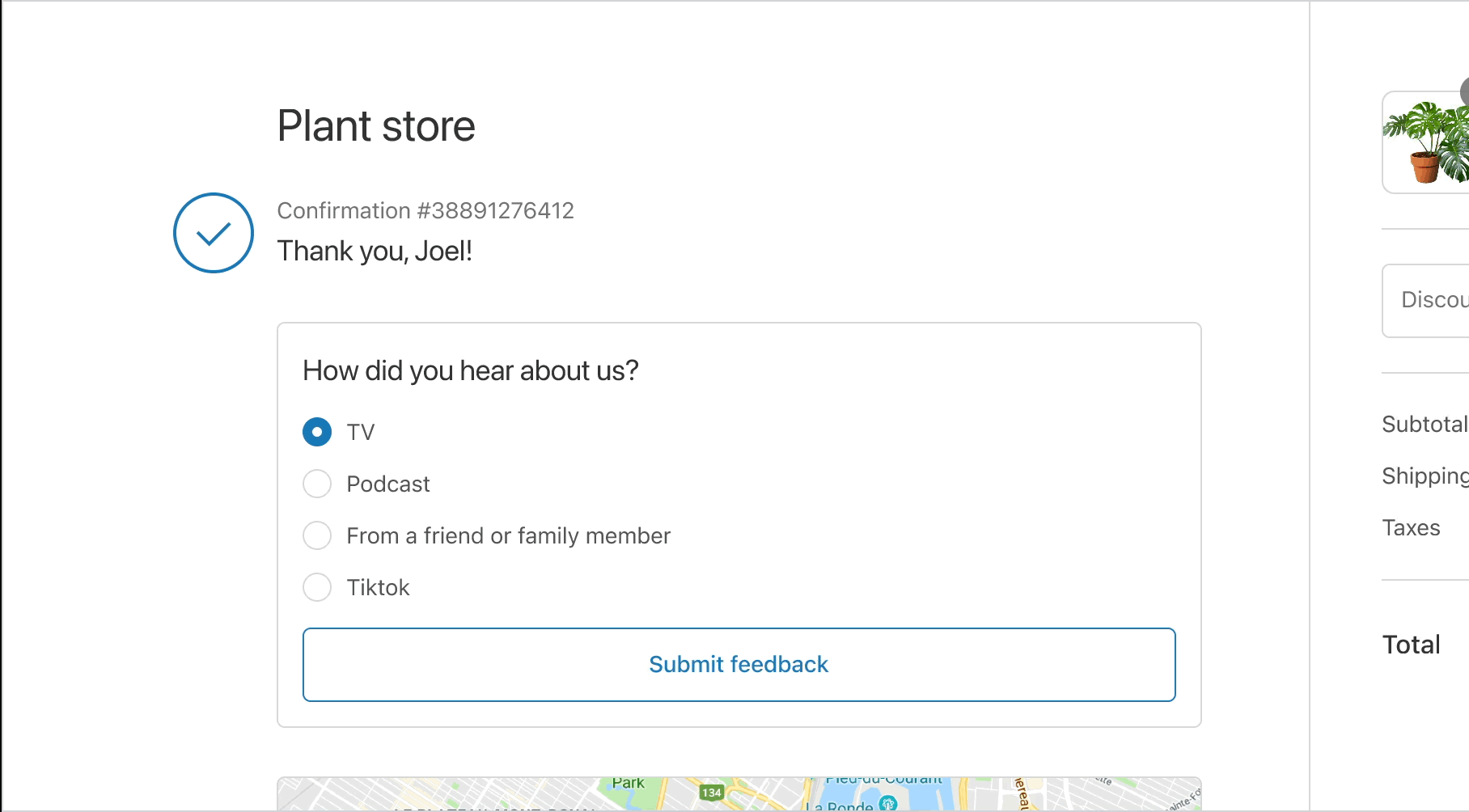Click the "How did you hear about us?" heading
This screenshot has height=812, width=1469.
tap(470, 370)
